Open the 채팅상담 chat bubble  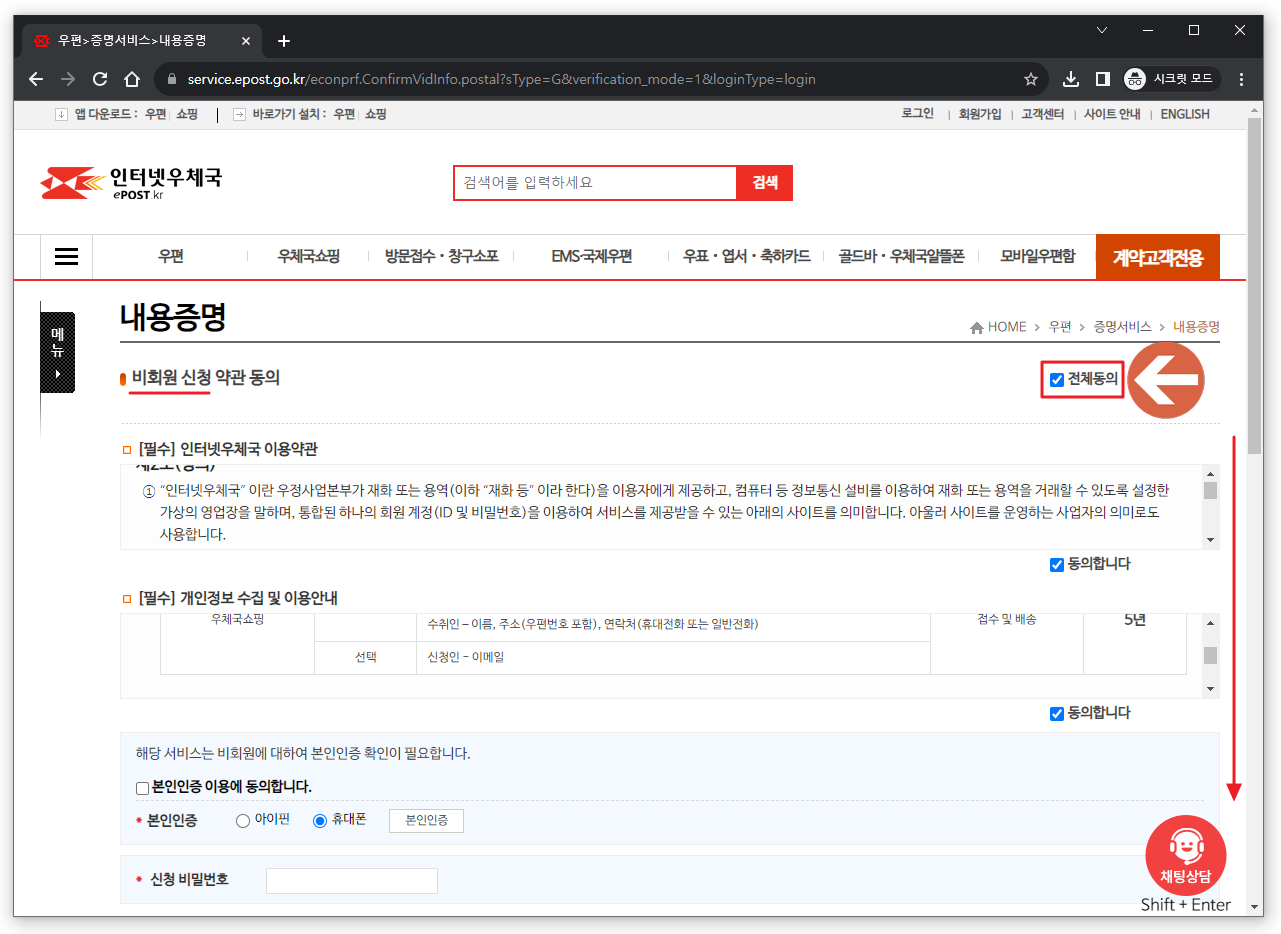(x=1185, y=855)
